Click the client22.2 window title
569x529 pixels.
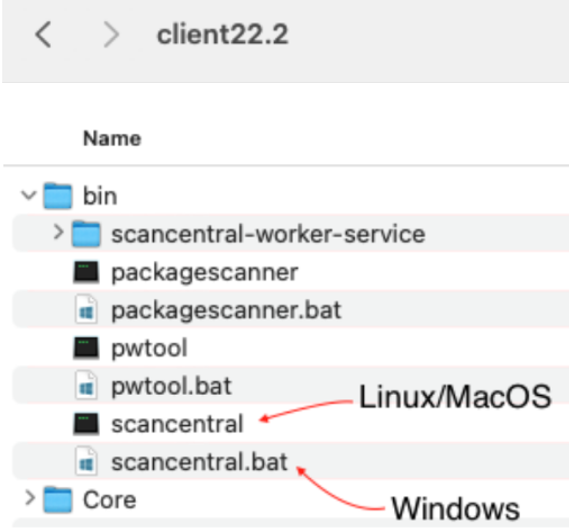(222, 34)
